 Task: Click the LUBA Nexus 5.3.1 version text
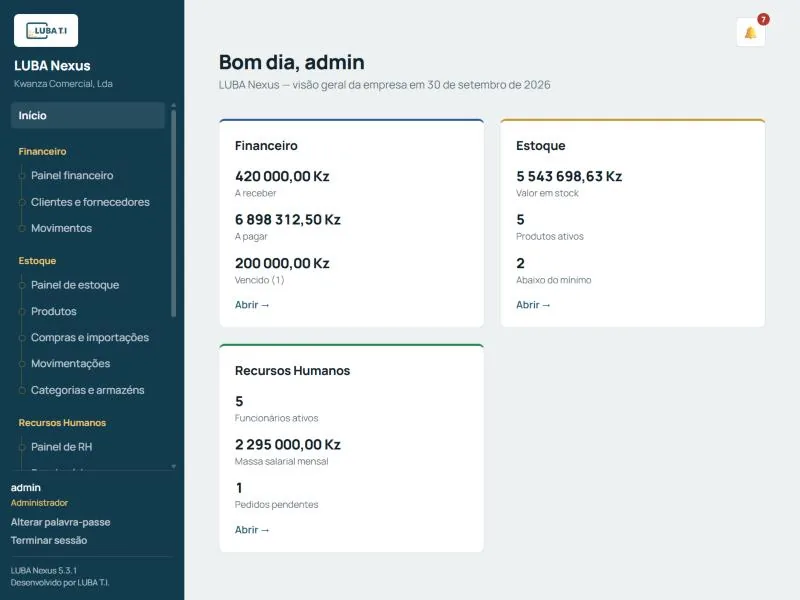point(44,570)
